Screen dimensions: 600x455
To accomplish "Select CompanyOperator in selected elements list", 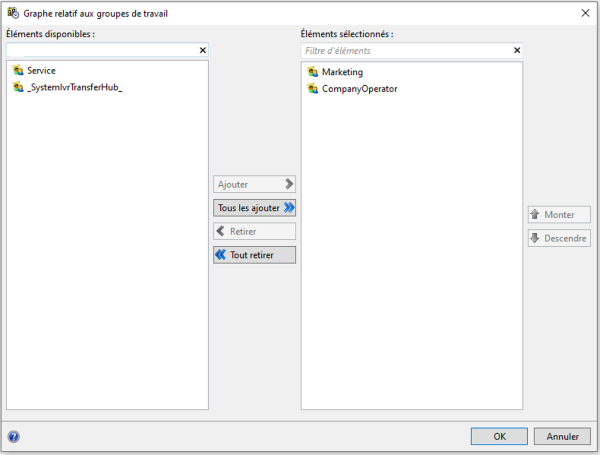I will (x=359, y=89).
